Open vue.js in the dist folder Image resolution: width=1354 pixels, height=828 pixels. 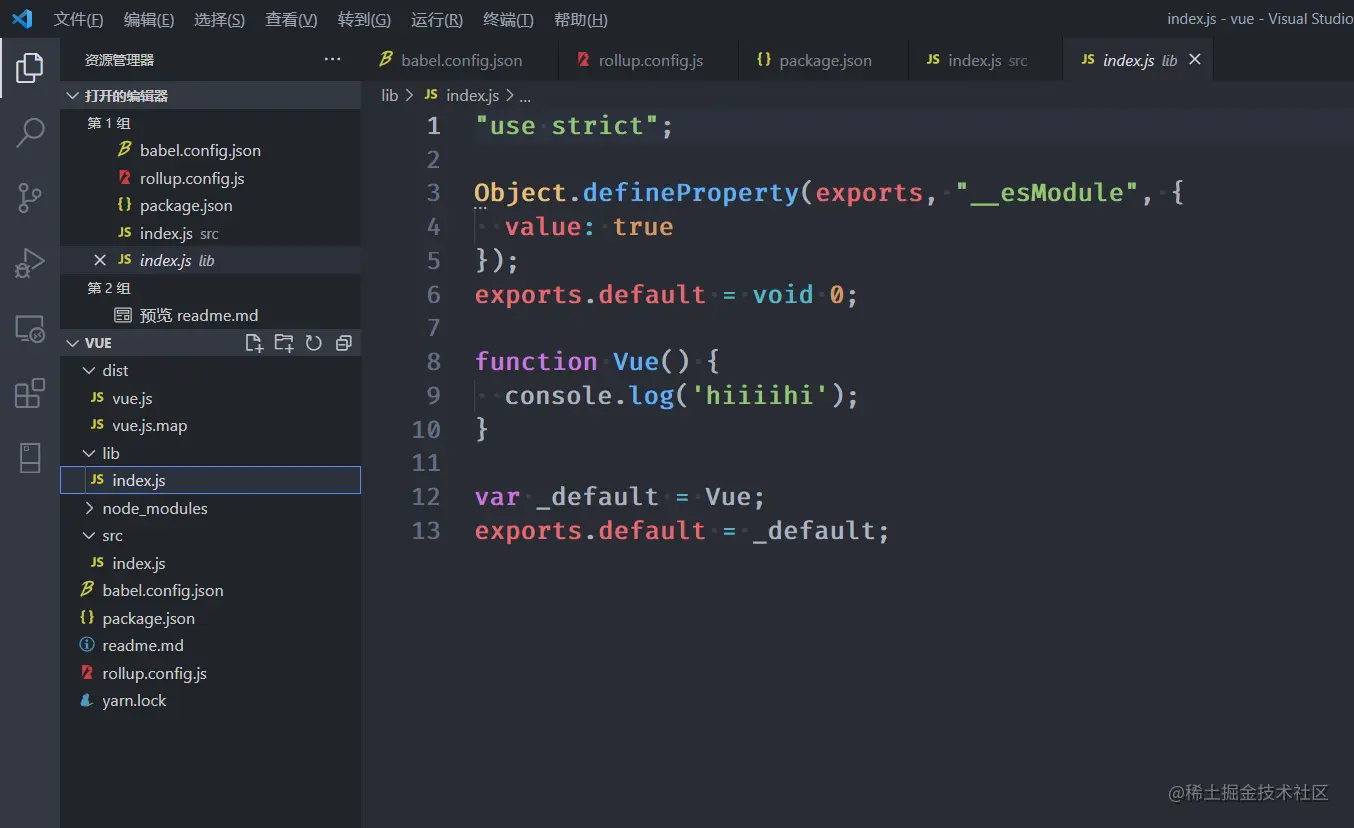pyautogui.click(x=210, y=398)
